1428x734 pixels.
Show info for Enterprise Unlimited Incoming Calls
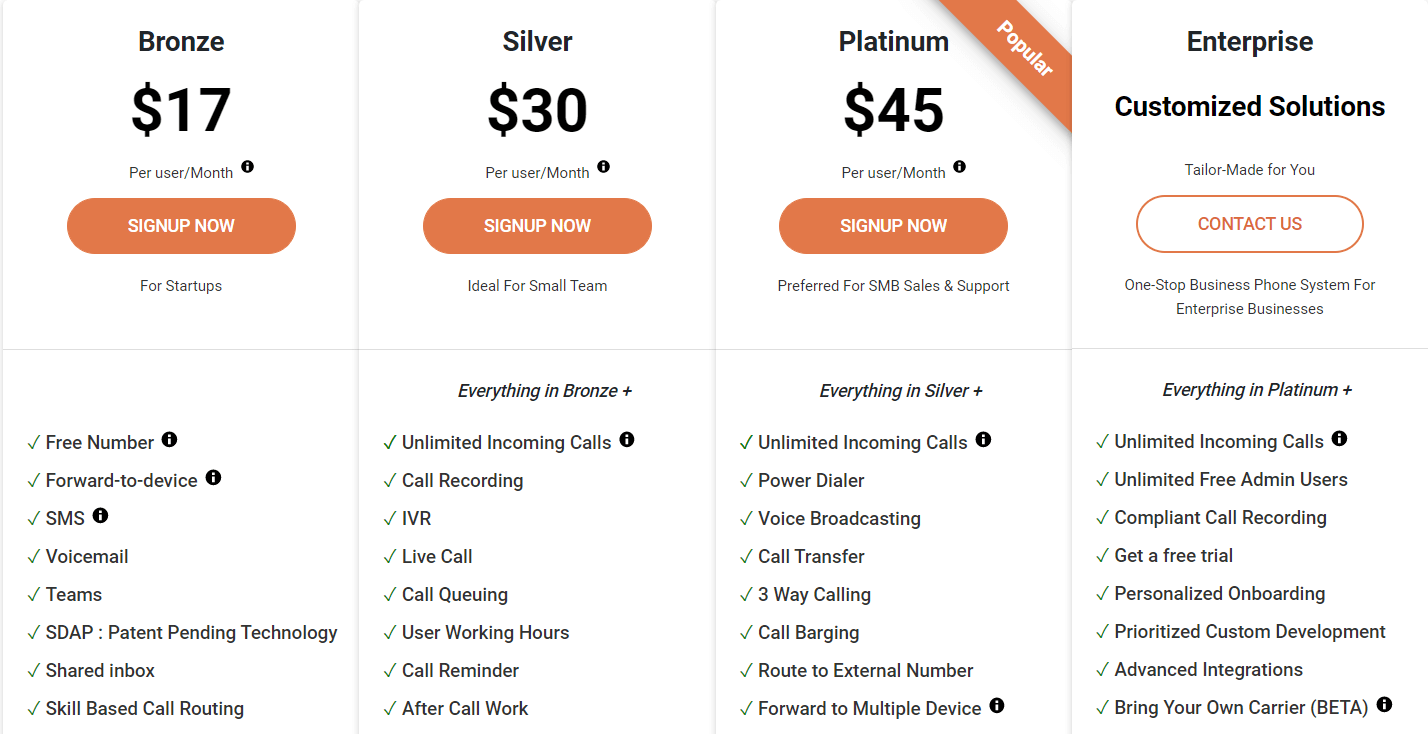[1340, 438]
